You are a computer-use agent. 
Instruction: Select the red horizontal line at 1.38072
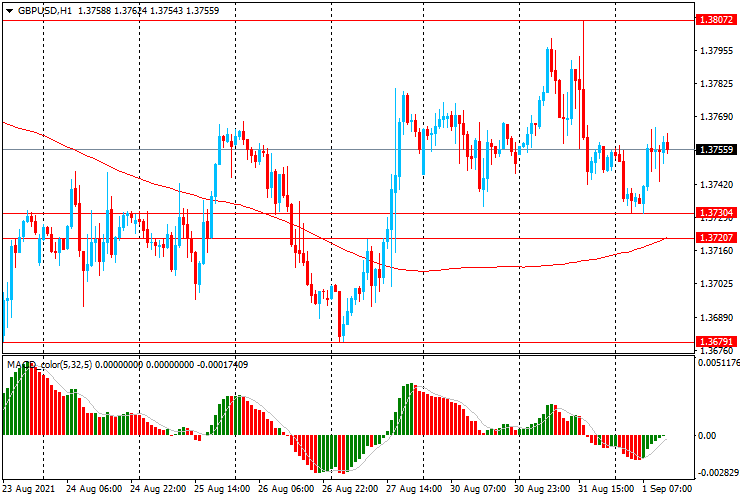pos(348,20)
